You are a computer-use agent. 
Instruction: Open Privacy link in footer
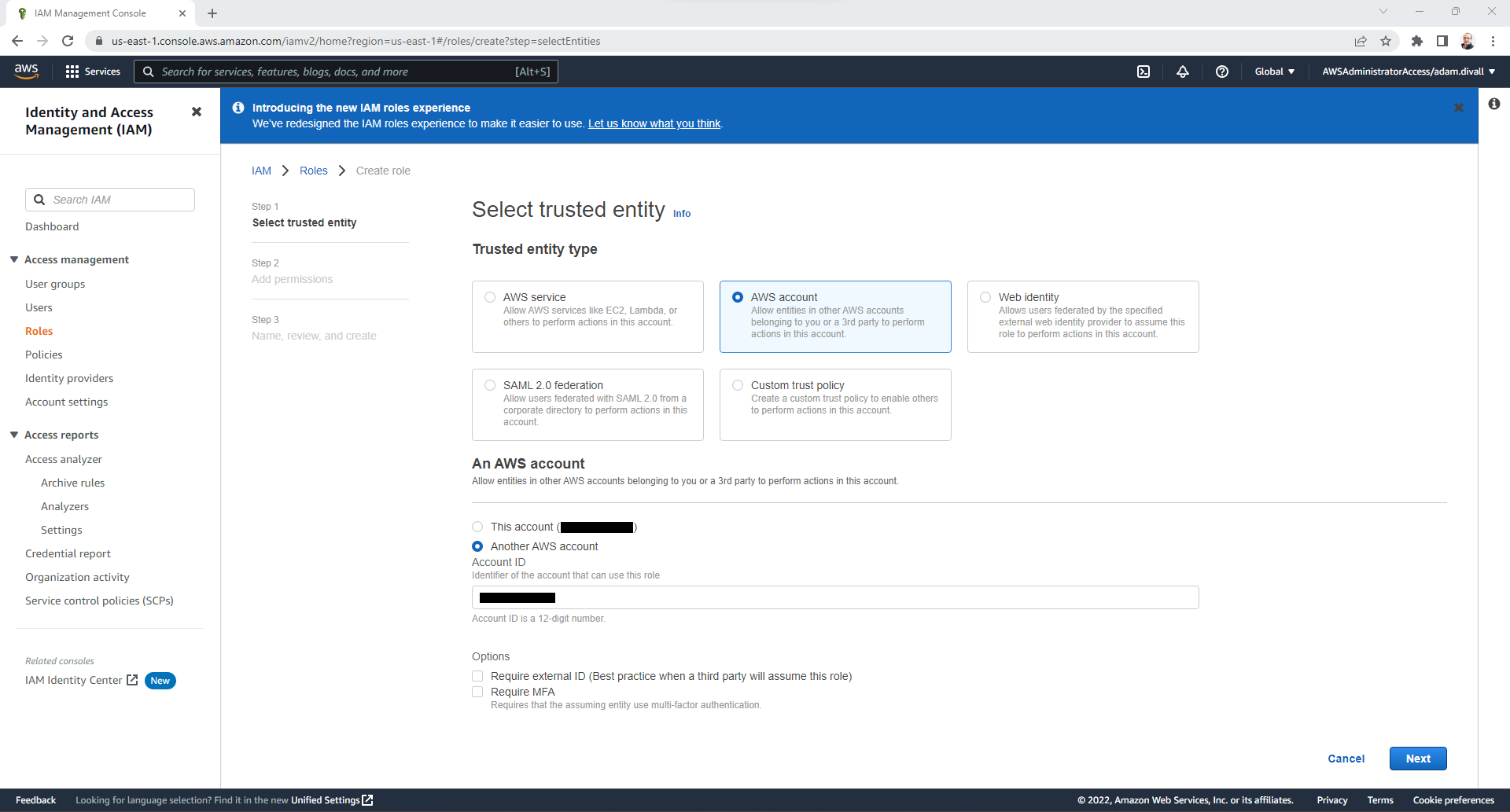click(x=1332, y=800)
